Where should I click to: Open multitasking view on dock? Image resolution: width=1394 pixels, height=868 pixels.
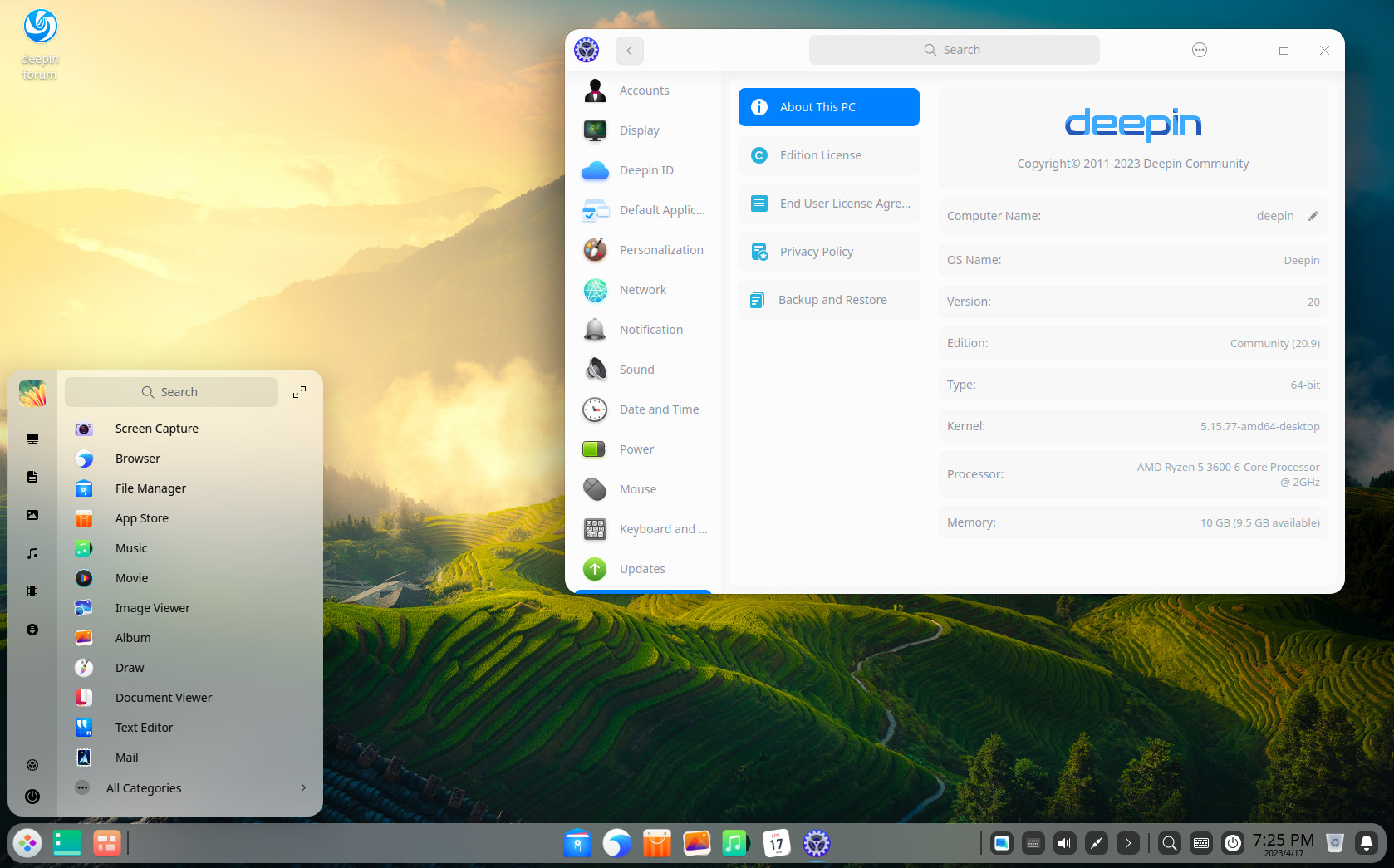coord(106,843)
